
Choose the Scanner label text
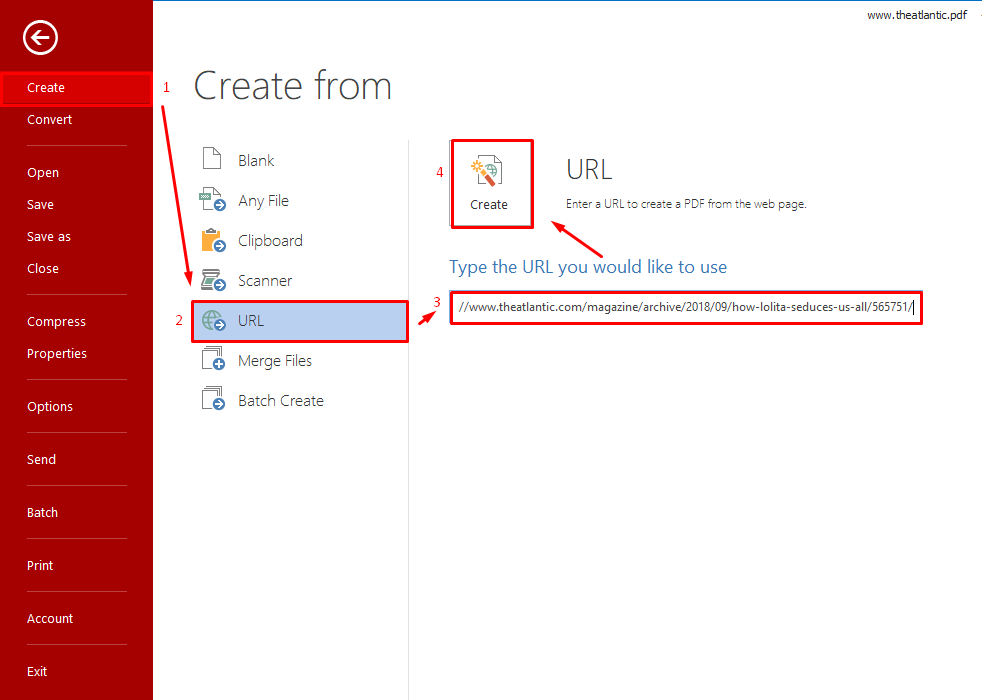265,281
